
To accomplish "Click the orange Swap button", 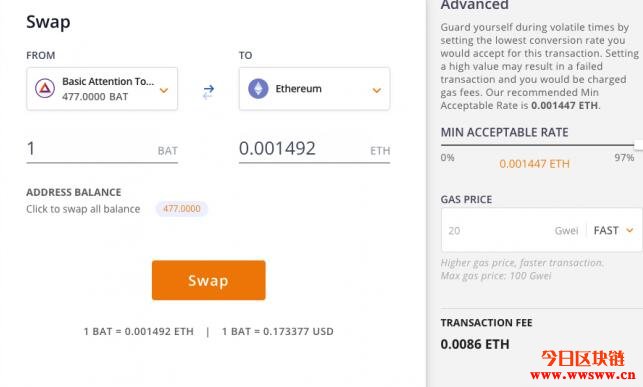I will click(x=208, y=280).
